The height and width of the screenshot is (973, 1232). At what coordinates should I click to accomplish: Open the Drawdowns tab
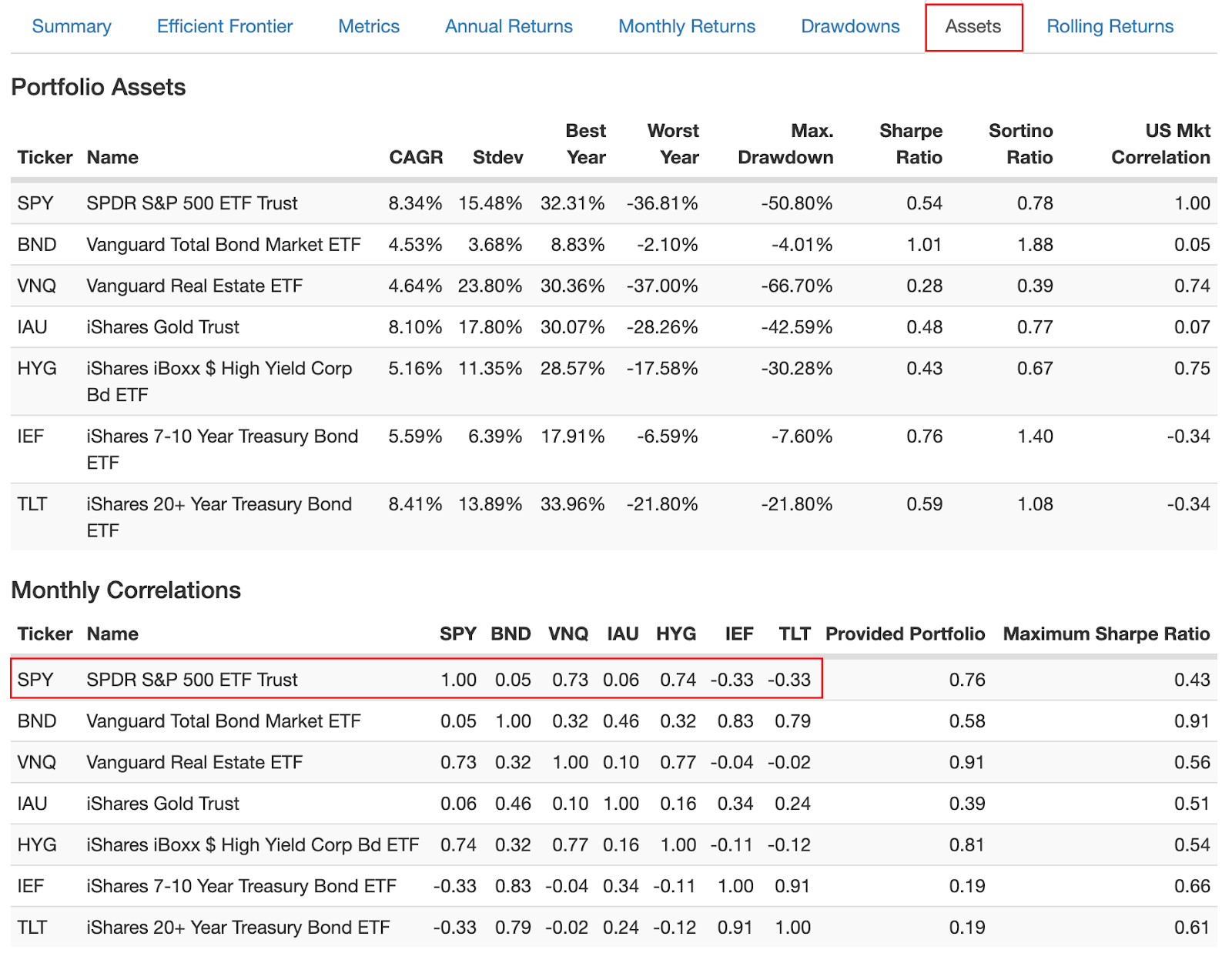(850, 26)
